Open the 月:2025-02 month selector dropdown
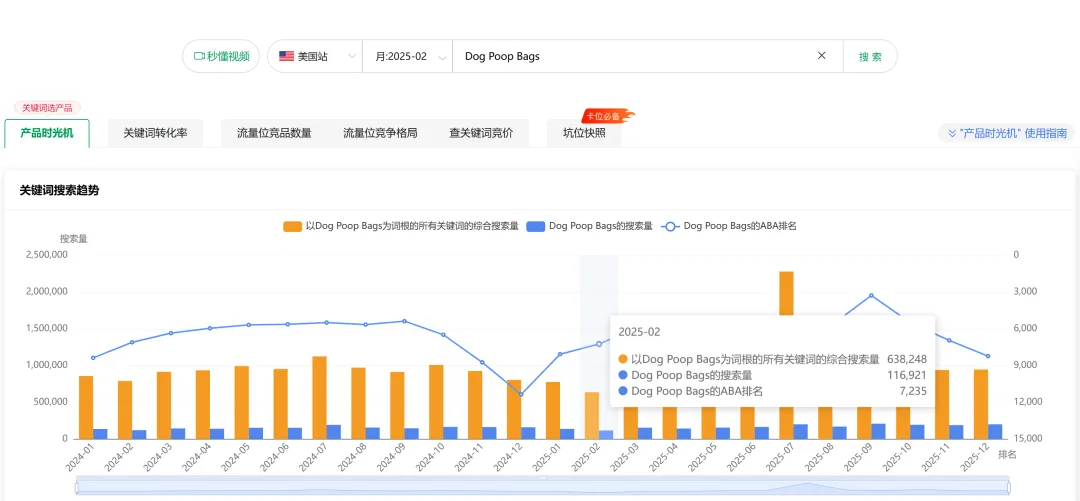The image size is (1080, 501). (x=407, y=56)
